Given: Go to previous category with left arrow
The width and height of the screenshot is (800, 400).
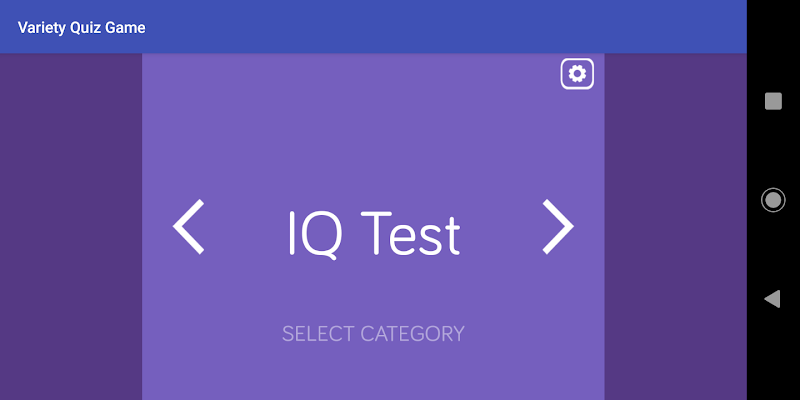Looking at the screenshot, I should 189,226.
